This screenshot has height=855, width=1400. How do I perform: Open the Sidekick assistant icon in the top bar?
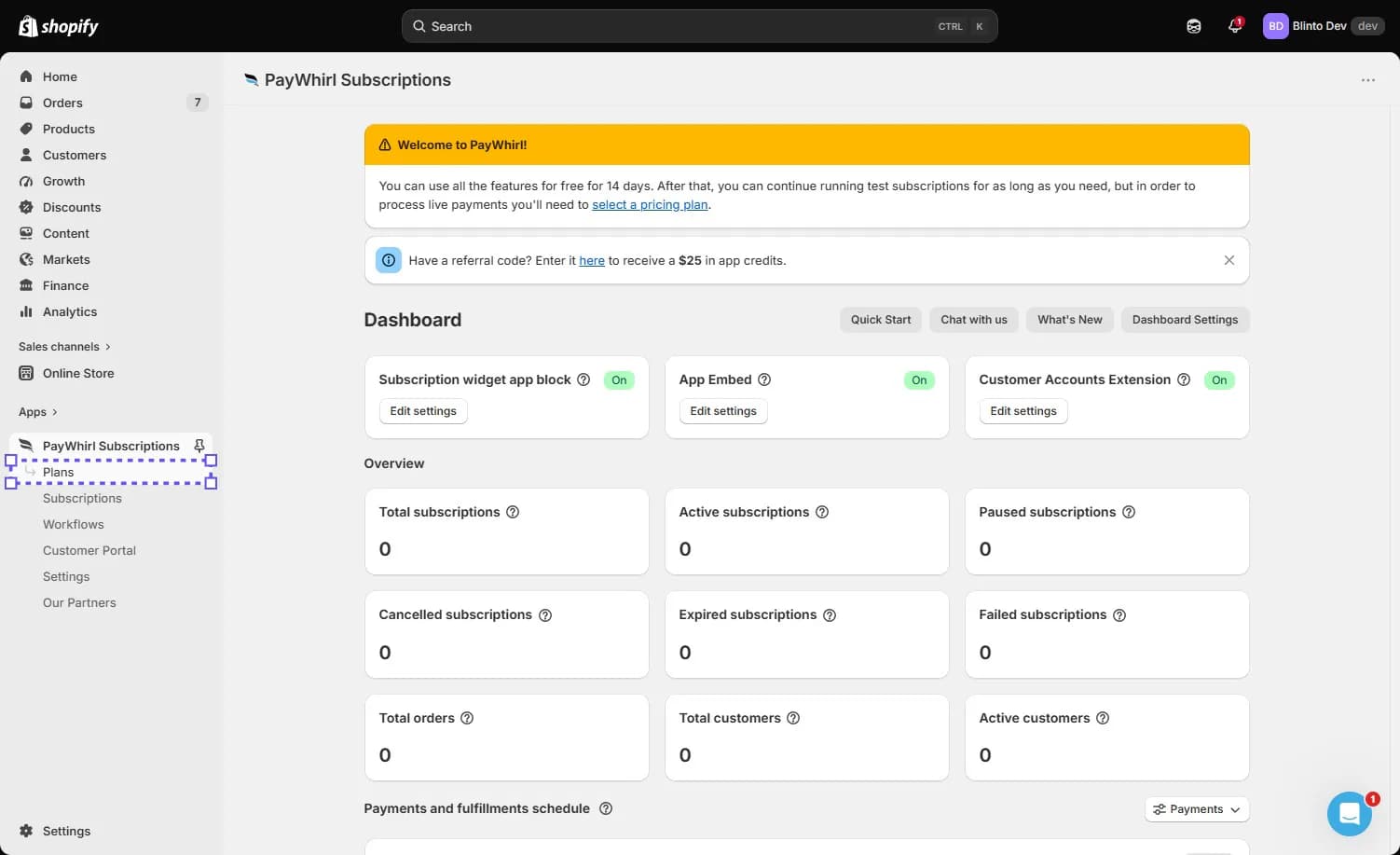1194,26
